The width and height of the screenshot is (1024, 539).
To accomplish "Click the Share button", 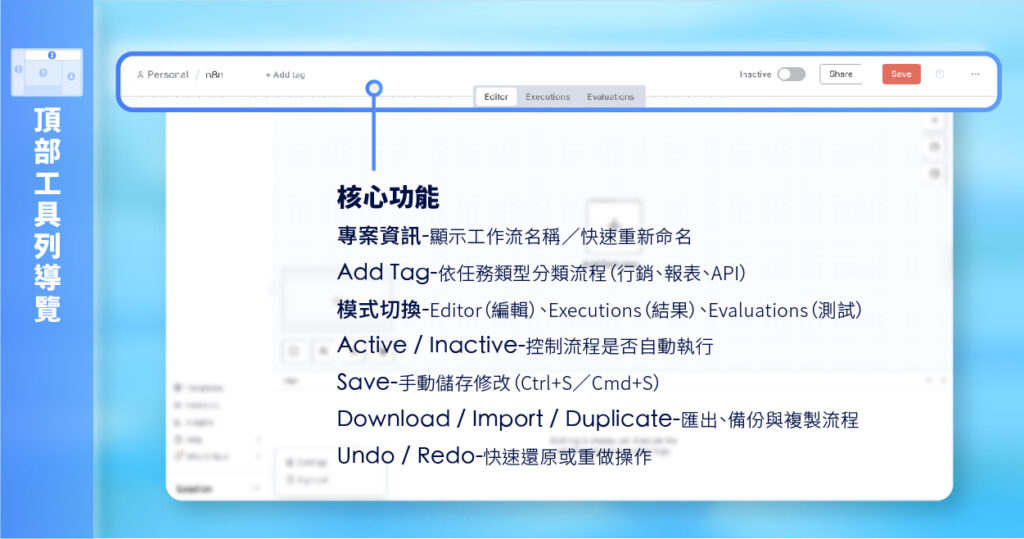I will (840, 74).
